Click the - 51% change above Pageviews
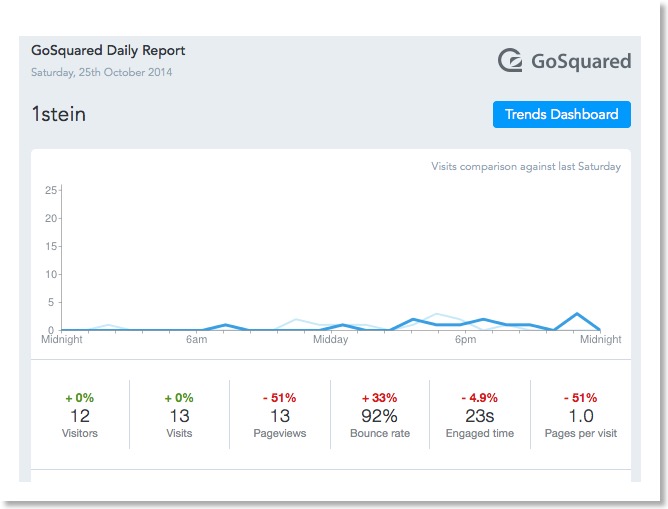Screen dimensions: 668x509 280,398
